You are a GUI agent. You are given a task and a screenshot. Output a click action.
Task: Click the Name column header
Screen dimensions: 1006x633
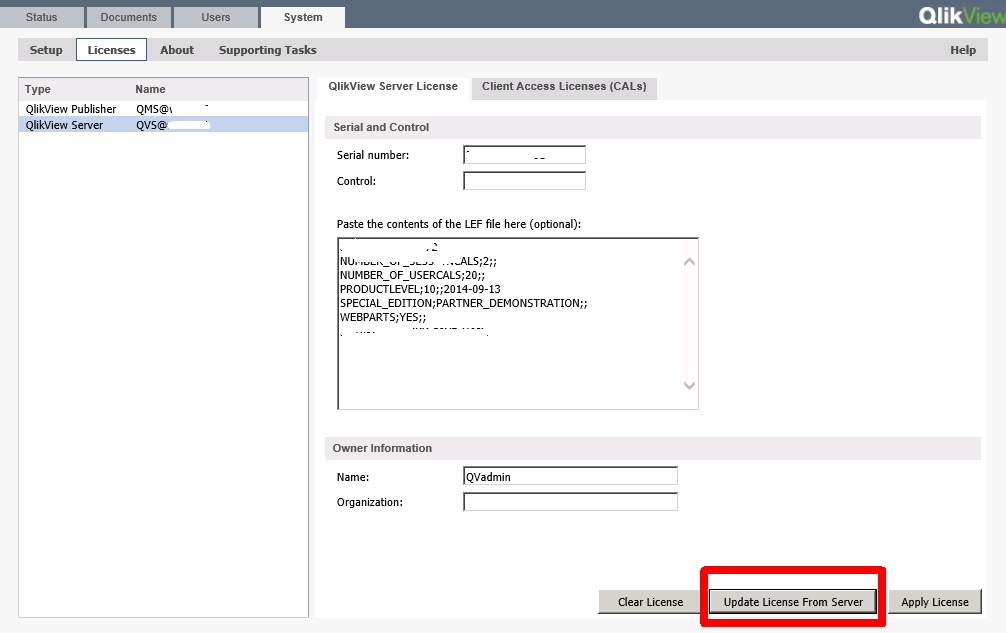150,89
